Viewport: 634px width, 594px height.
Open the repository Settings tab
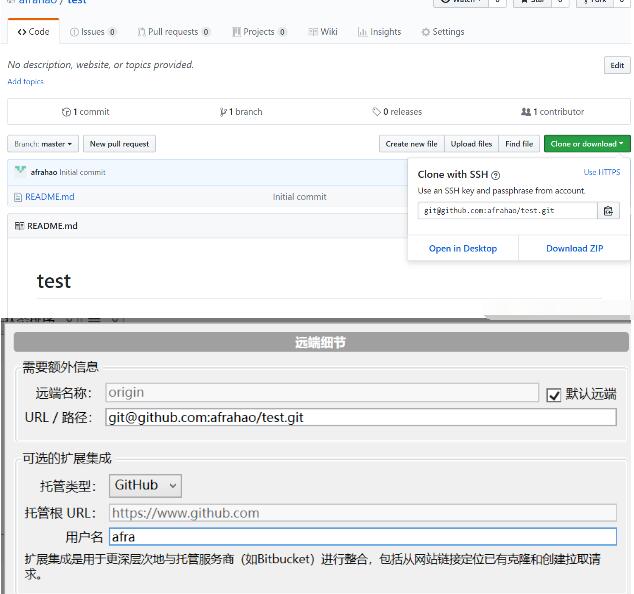[443, 32]
